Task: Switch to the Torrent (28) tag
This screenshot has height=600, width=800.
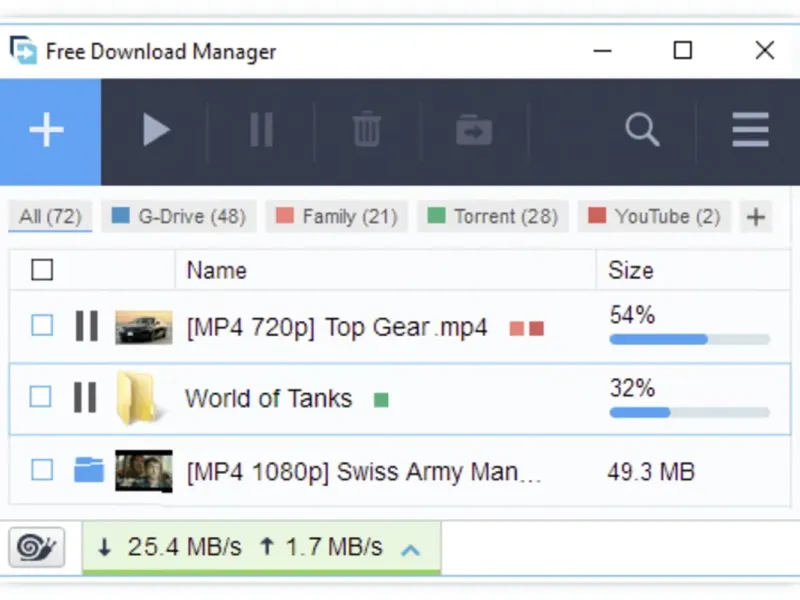Action: (x=493, y=217)
